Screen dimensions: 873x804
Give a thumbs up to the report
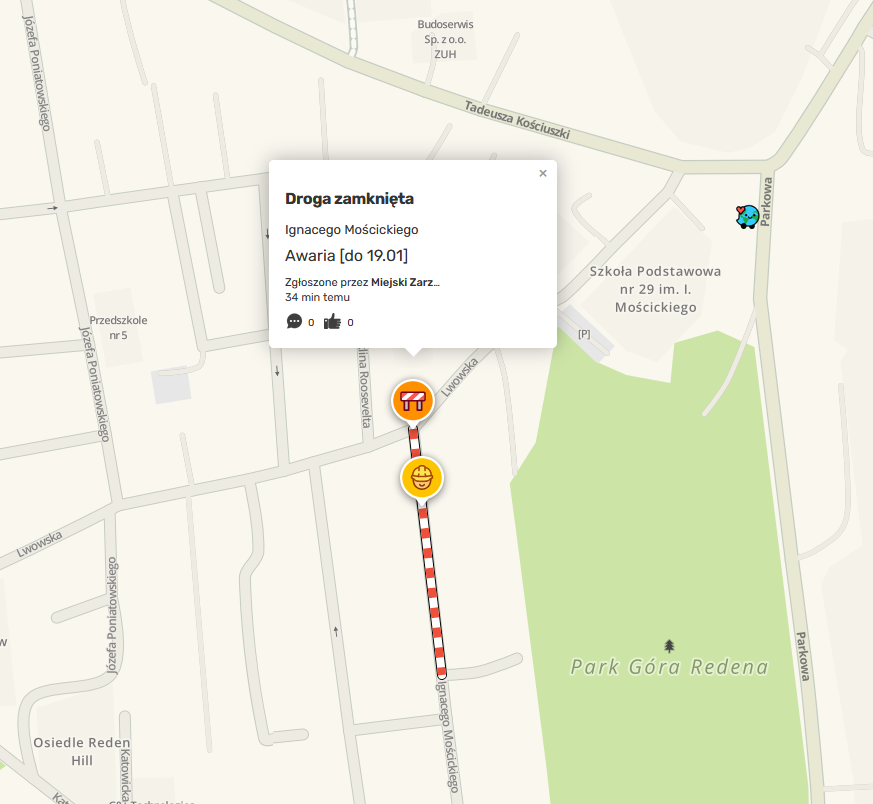click(332, 321)
